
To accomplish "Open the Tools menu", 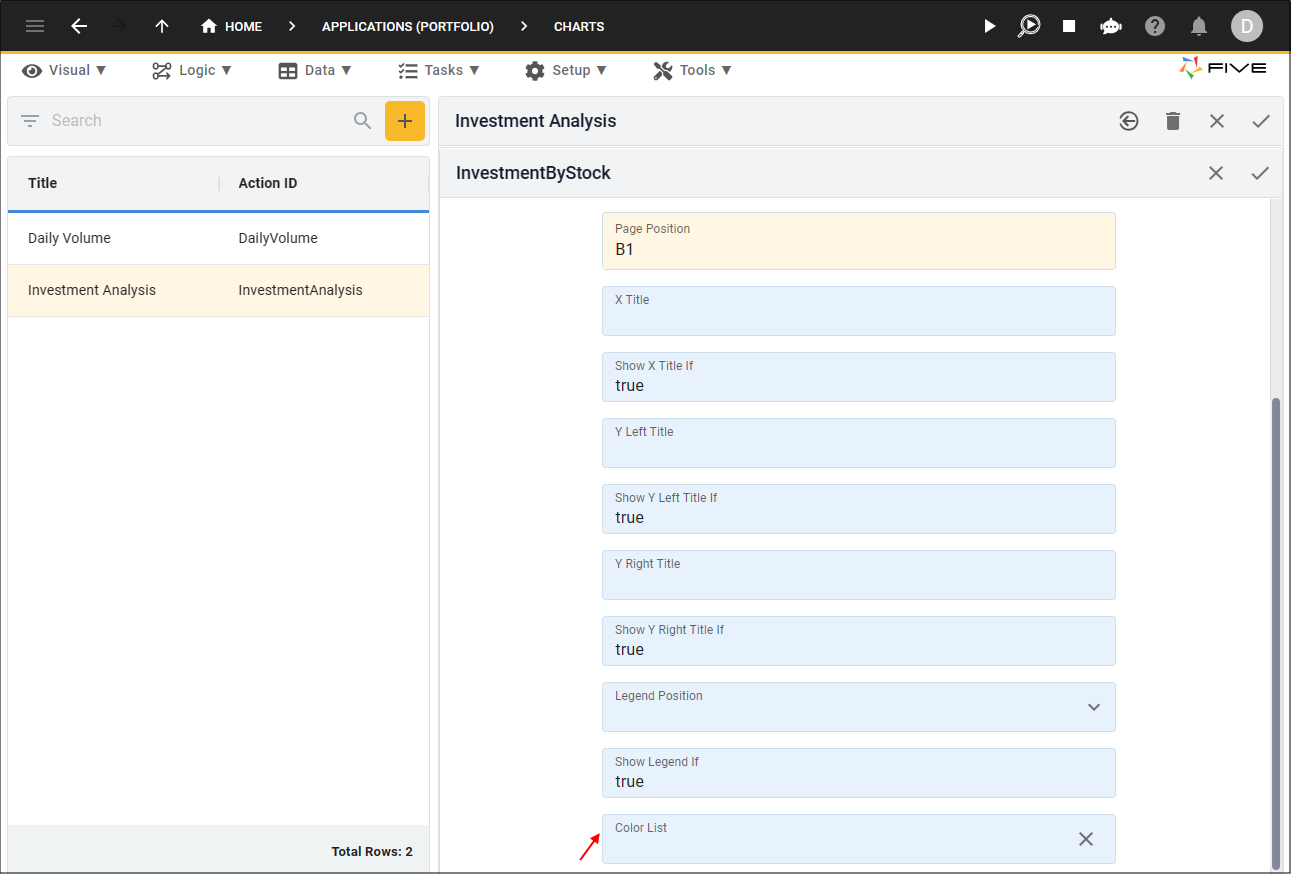I will (692, 70).
